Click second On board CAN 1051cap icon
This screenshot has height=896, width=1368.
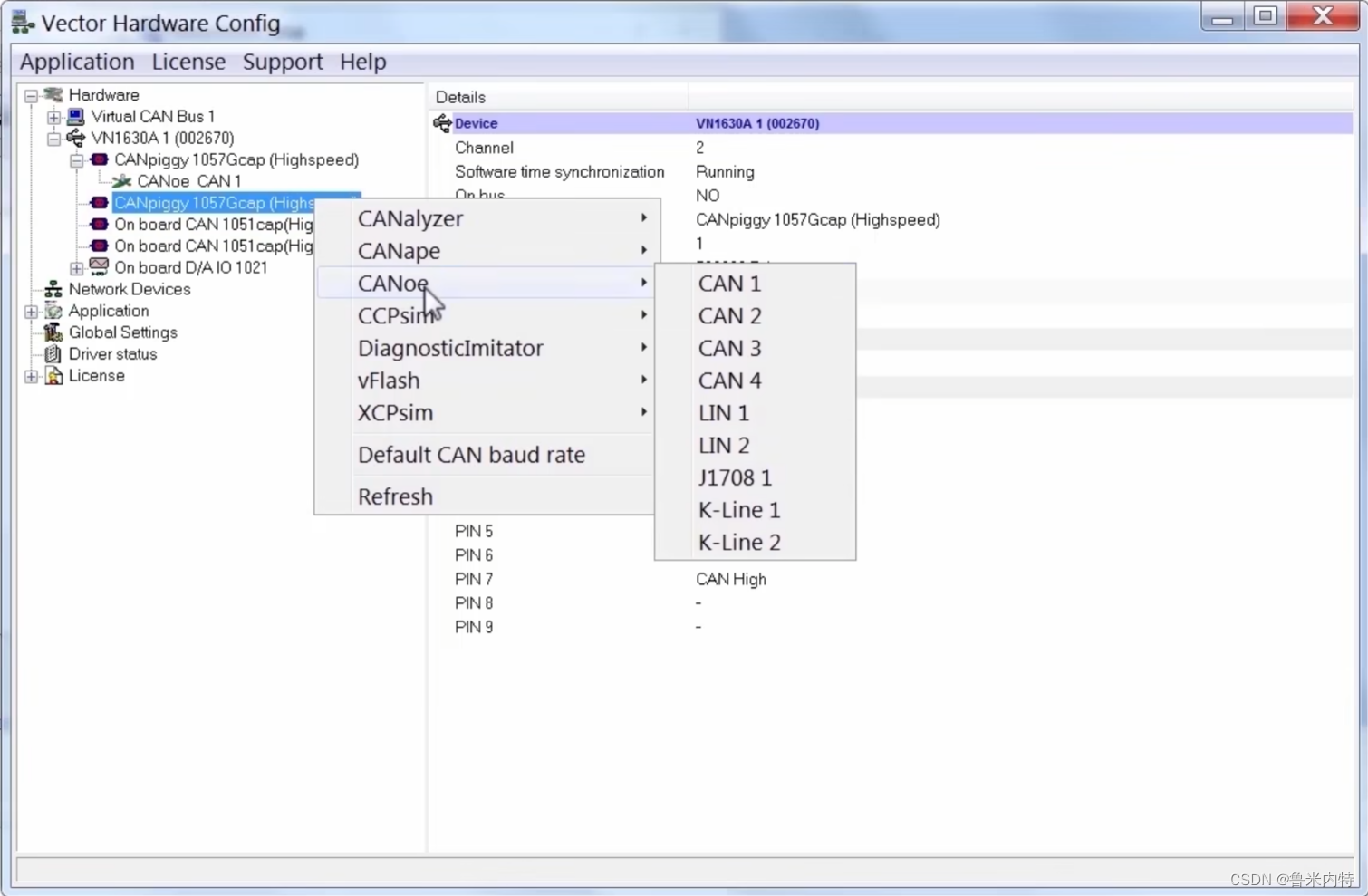(99, 246)
